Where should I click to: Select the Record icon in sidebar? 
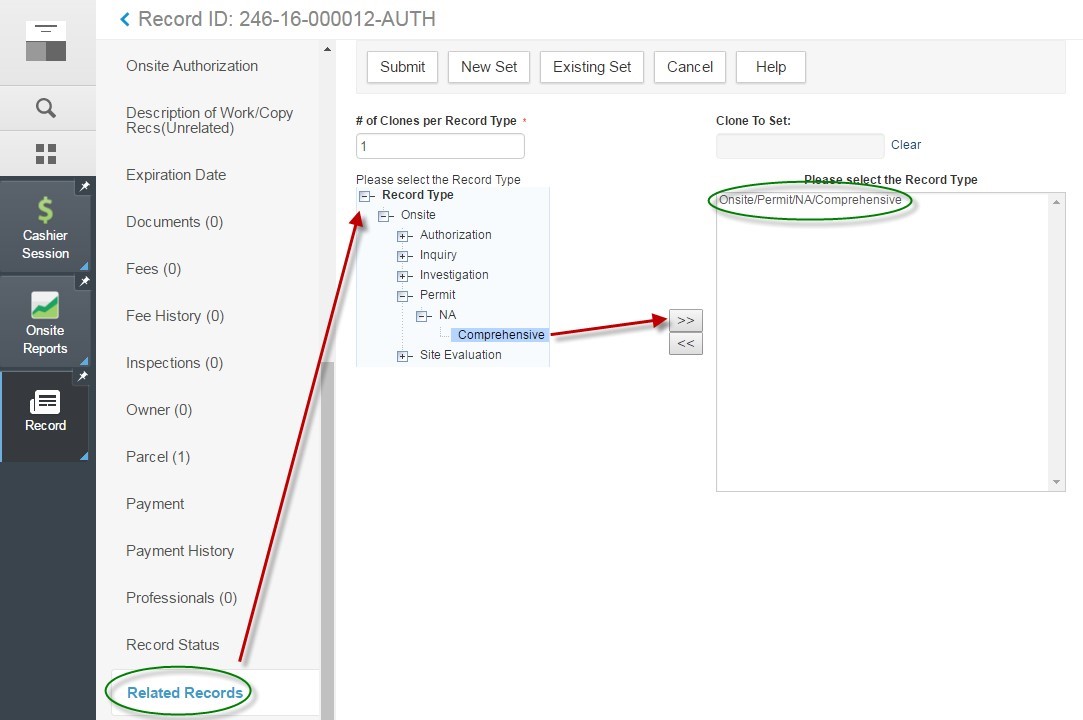click(46, 403)
